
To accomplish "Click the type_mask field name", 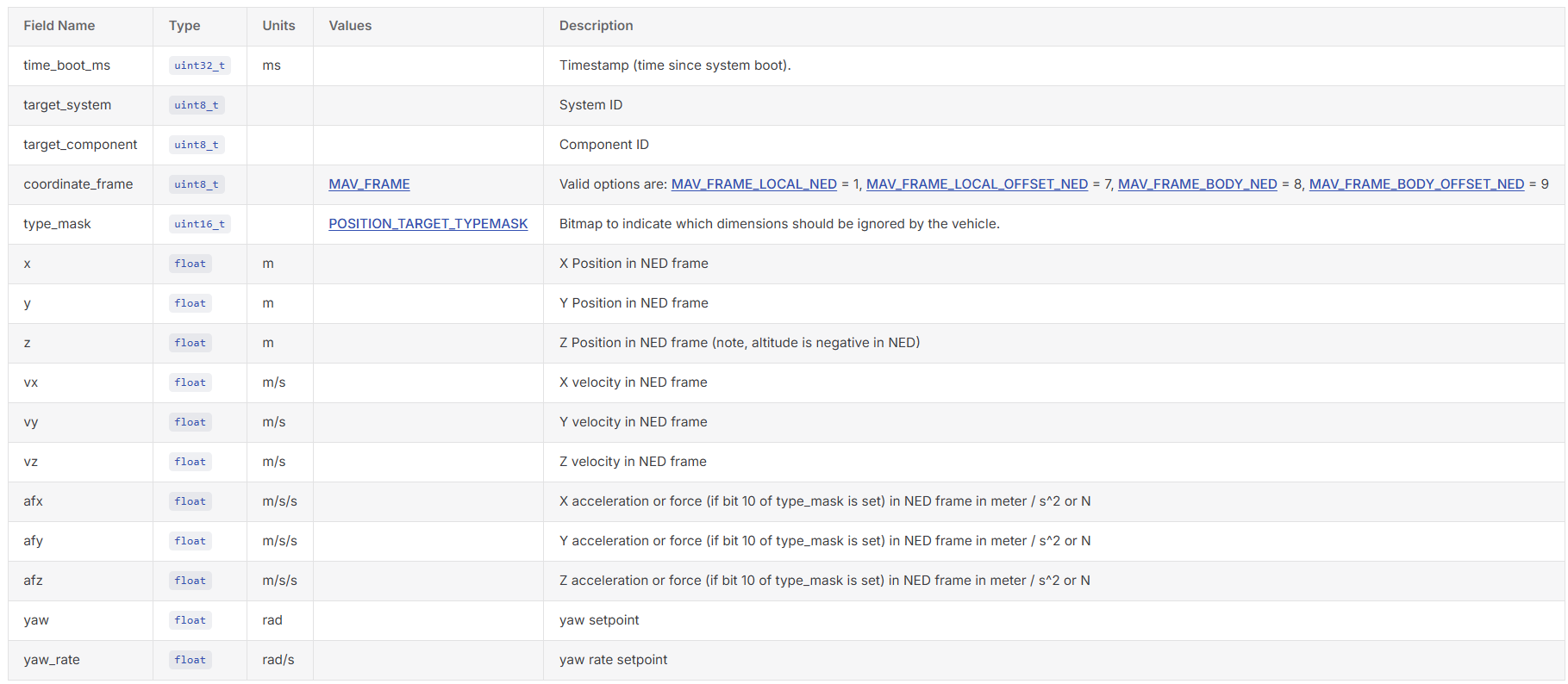I will (x=57, y=224).
